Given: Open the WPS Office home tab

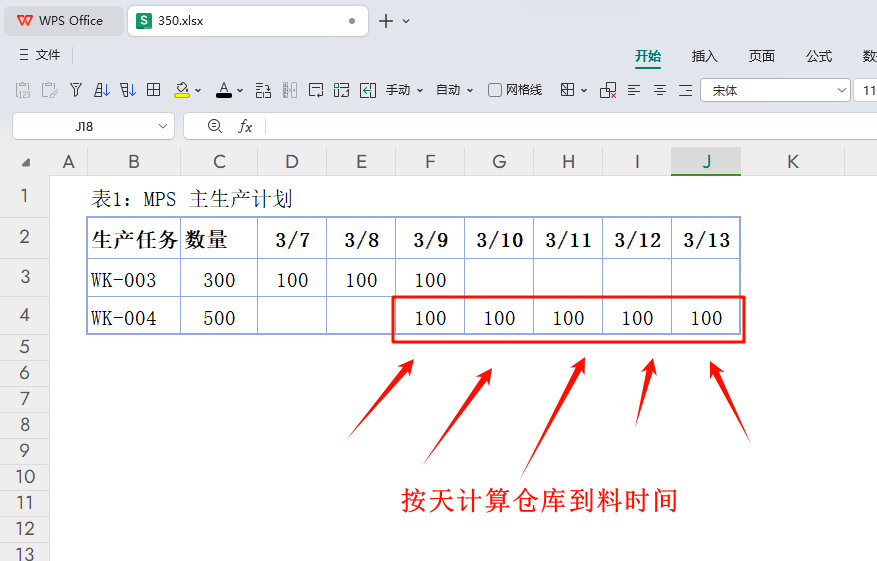Looking at the screenshot, I should [x=64, y=21].
